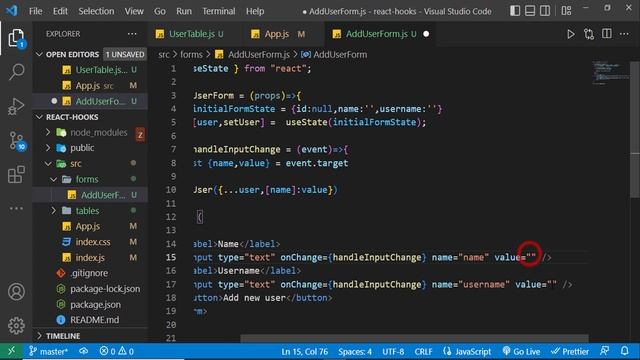Screen dimensions: 640x360
Task: Open the Edit menu
Action: pyautogui.click(x=60, y=11)
